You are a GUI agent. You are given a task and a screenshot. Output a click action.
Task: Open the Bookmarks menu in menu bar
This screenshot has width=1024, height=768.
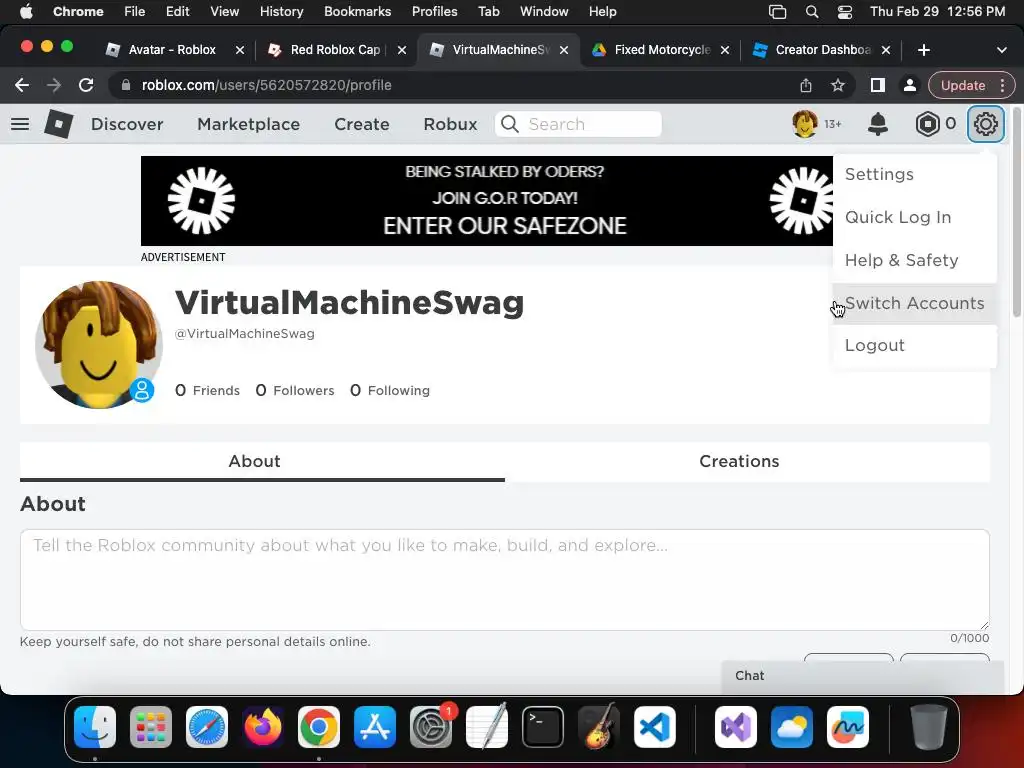[358, 12]
